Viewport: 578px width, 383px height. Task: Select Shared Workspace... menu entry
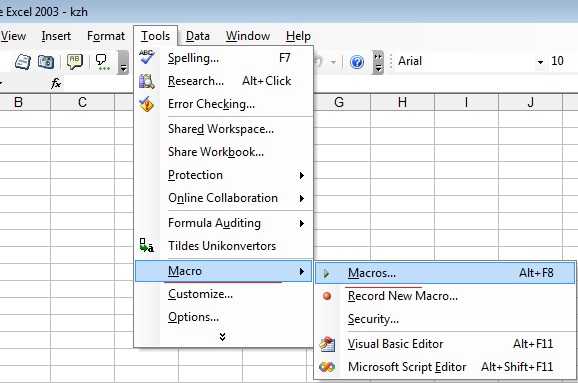point(224,129)
